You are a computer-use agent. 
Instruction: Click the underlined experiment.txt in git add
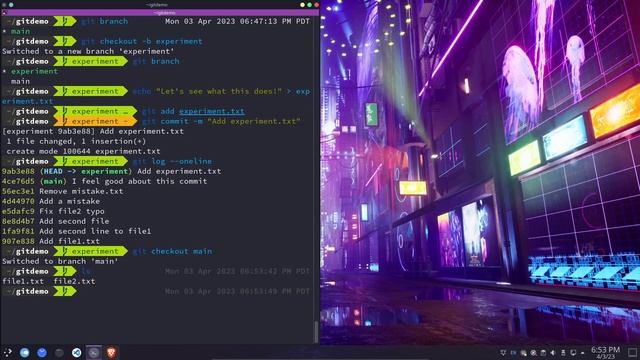click(x=211, y=111)
